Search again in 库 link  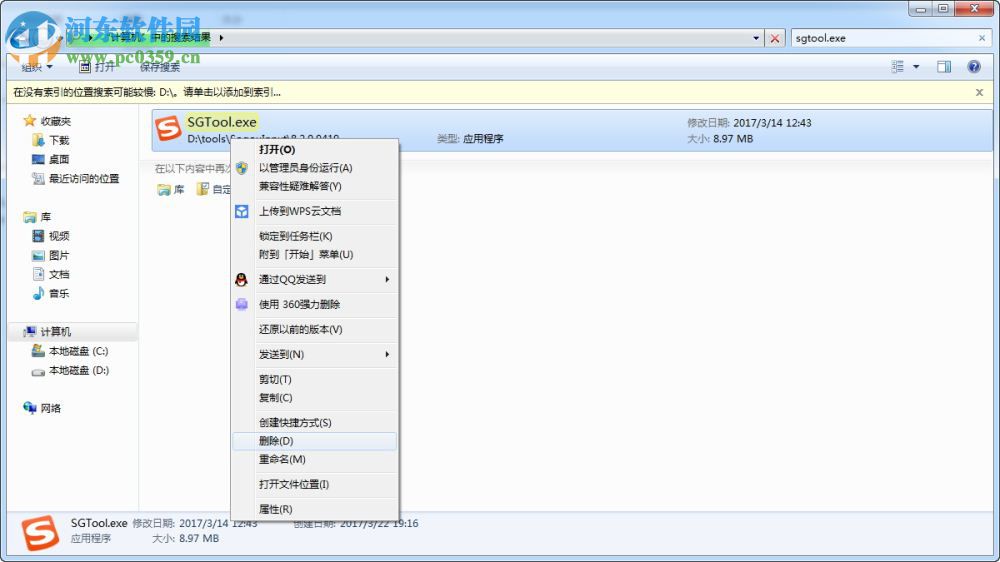click(172, 189)
